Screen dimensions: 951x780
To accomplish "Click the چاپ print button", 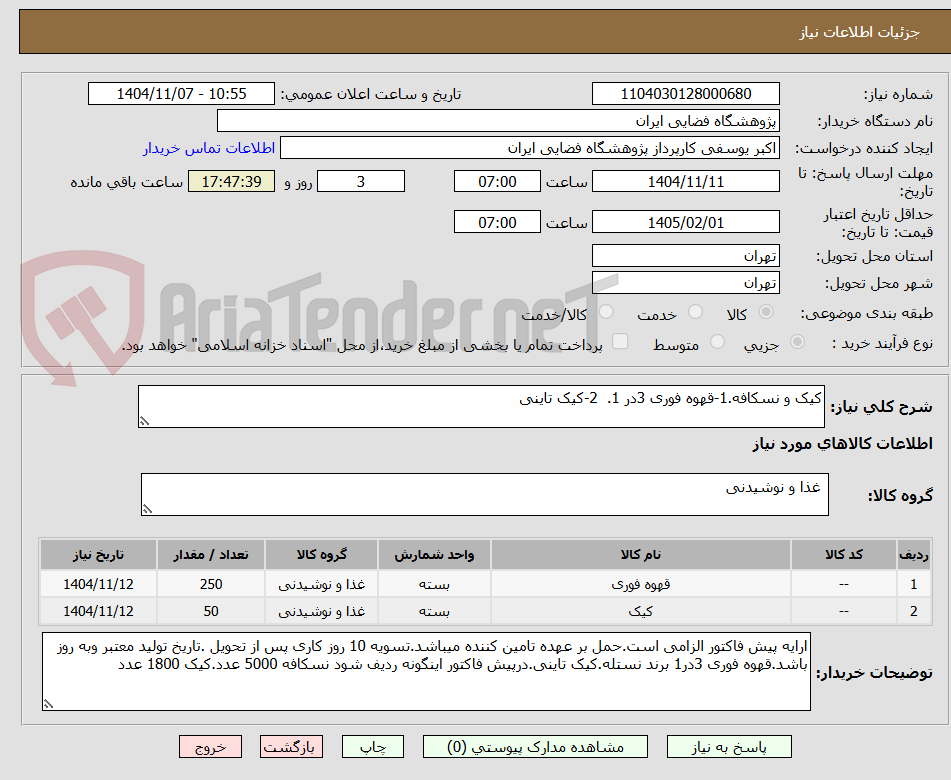I will 372,747.
